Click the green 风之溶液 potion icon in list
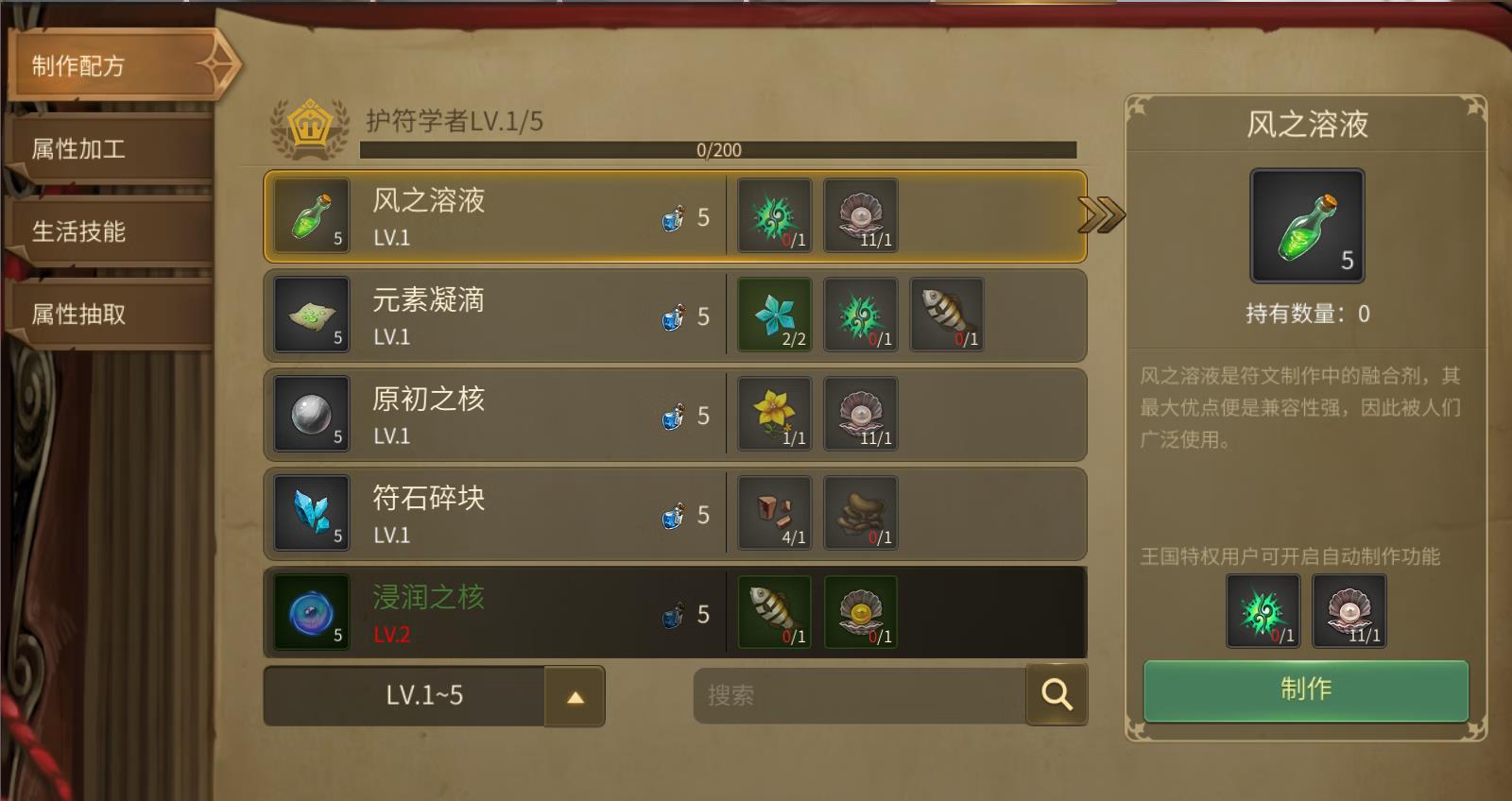This screenshot has height=801, width=1512. [311, 216]
